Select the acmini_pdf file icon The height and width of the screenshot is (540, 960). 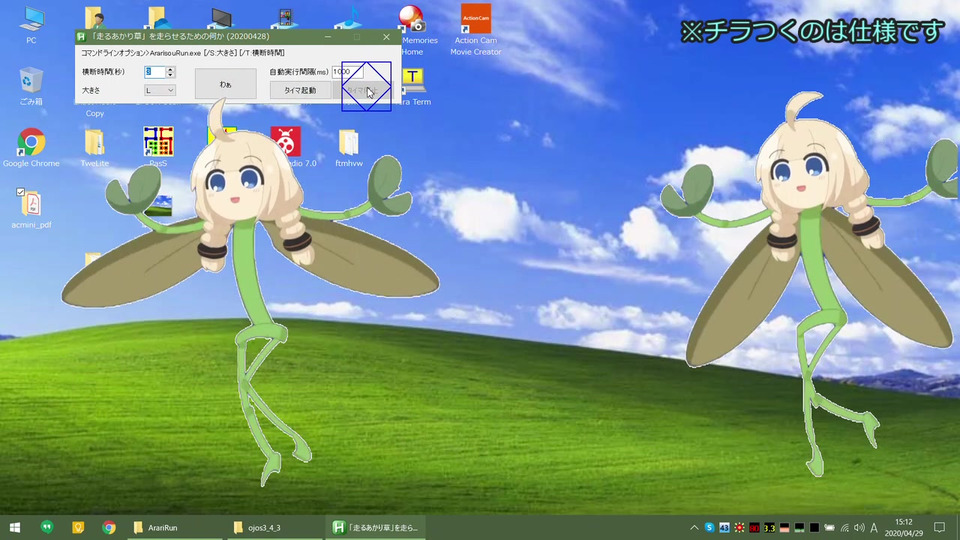31,208
